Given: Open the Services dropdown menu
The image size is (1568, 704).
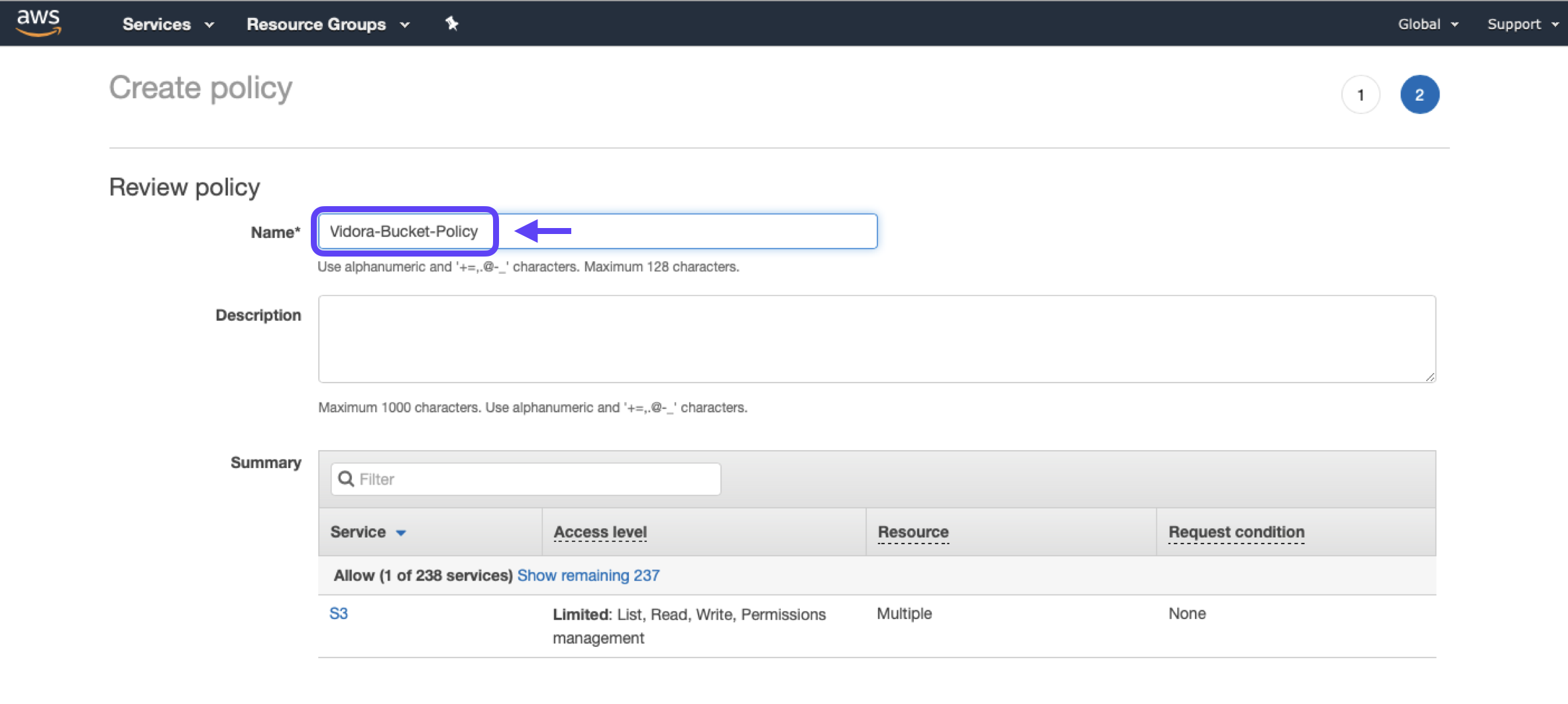Looking at the screenshot, I should coord(168,25).
